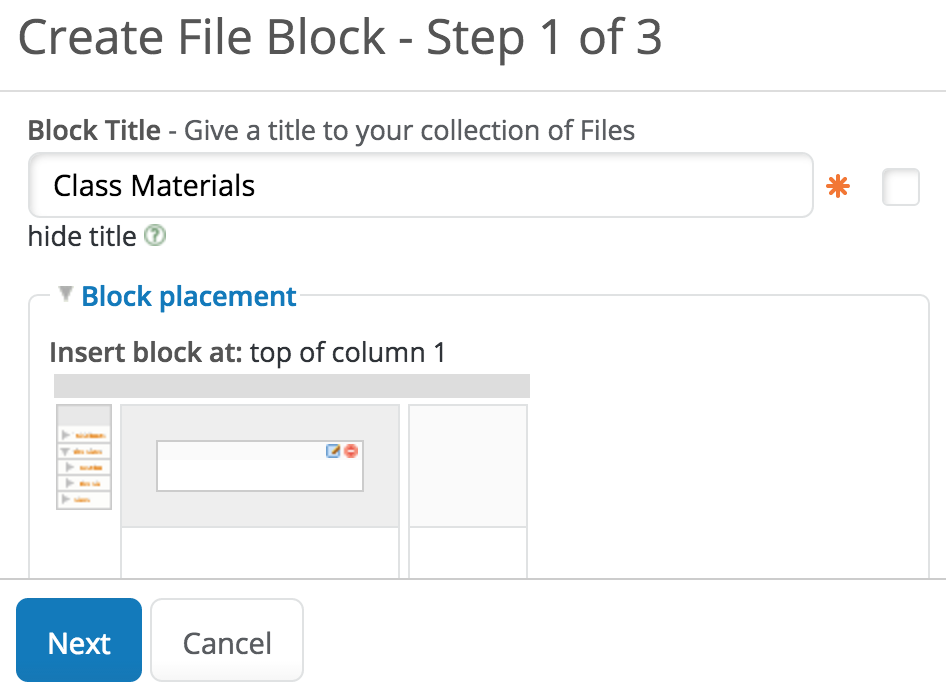Choose the top cell of the right column
Viewport: 946px width, 694px height.
coord(468,464)
